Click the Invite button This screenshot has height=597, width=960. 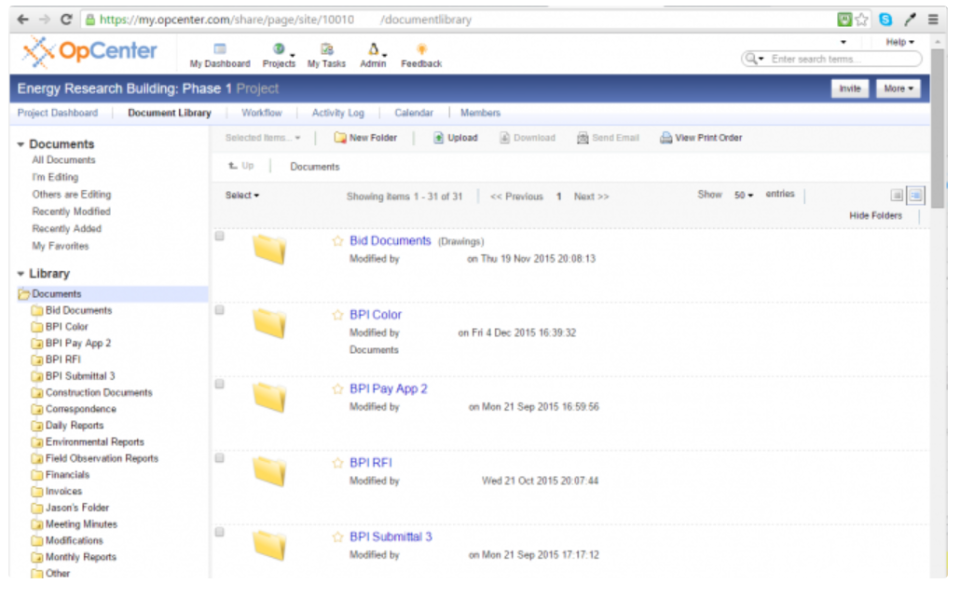(849, 89)
